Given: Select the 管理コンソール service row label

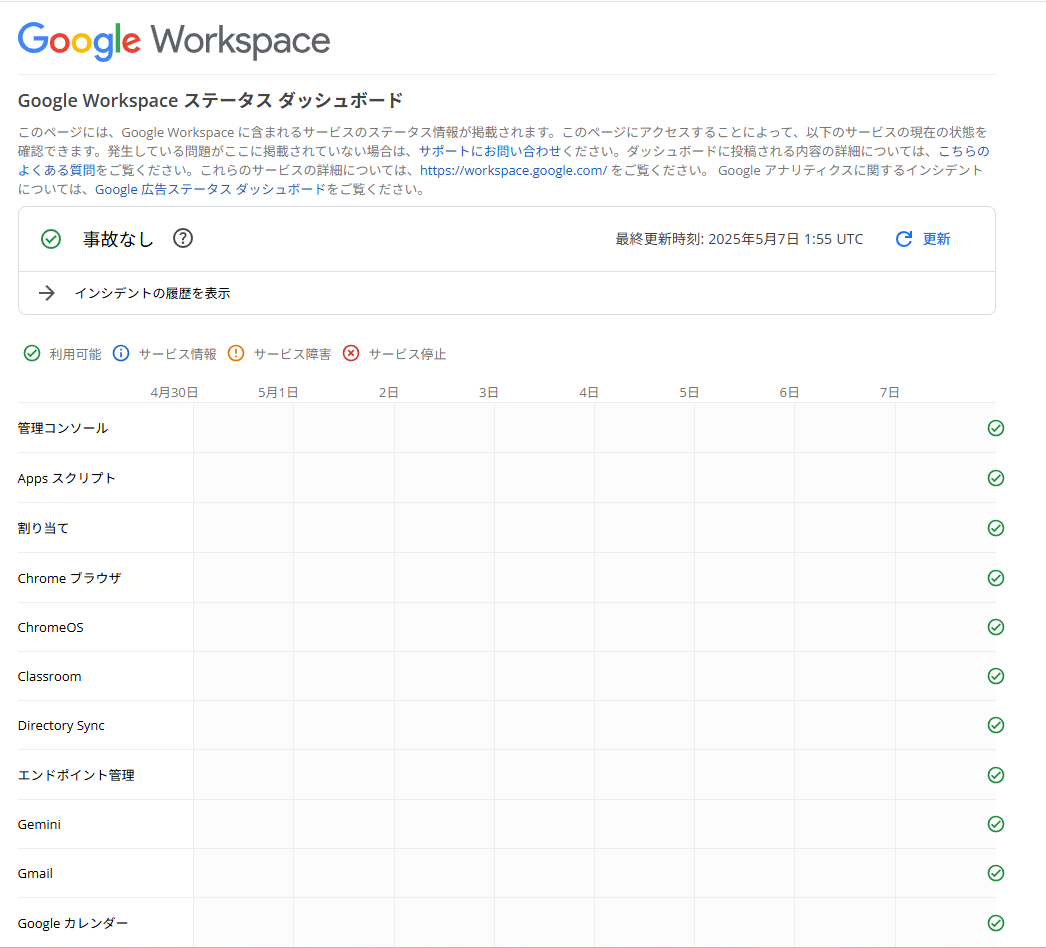Looking at the screenshot, I should coord(63,428).
